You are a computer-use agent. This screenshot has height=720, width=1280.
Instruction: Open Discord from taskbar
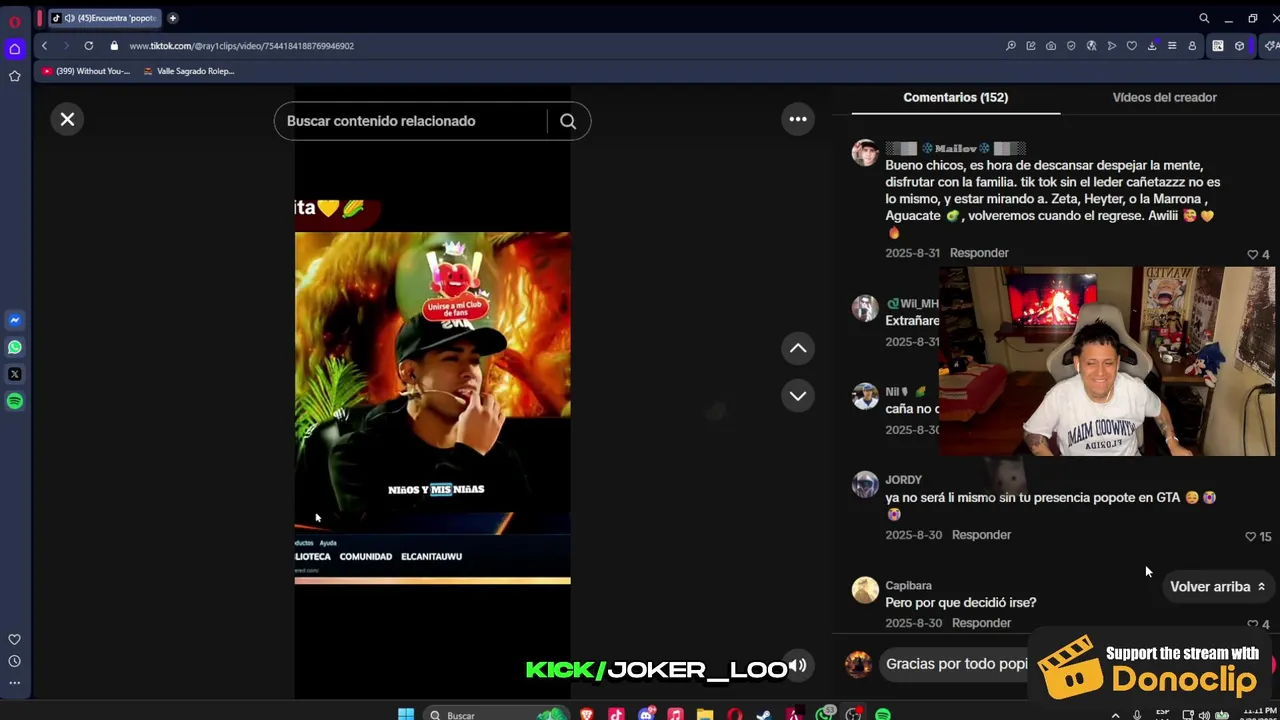pyautogui.click(x=646, y=714)
